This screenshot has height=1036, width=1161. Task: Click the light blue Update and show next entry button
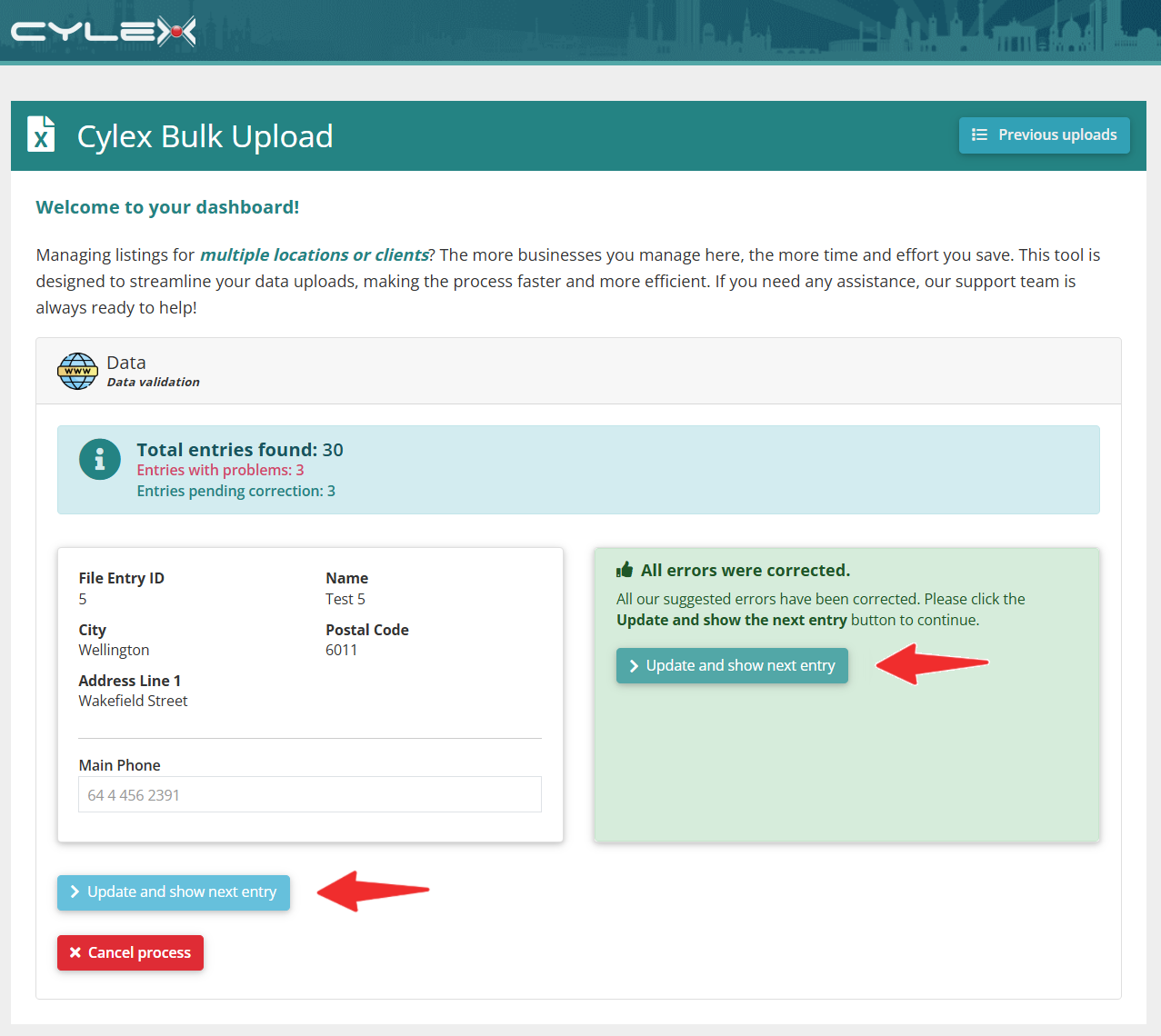[x=174, y=892]
